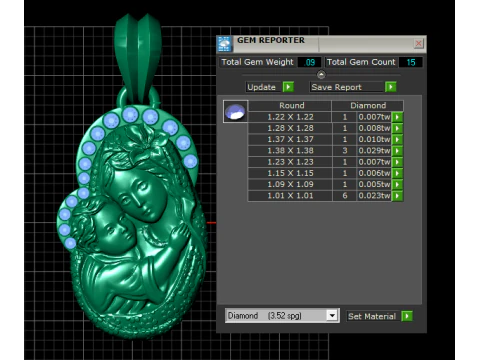The image size is (480, 360).
Task: Click the Gem Reporter logo icon
Action: [x=224, y=44]
